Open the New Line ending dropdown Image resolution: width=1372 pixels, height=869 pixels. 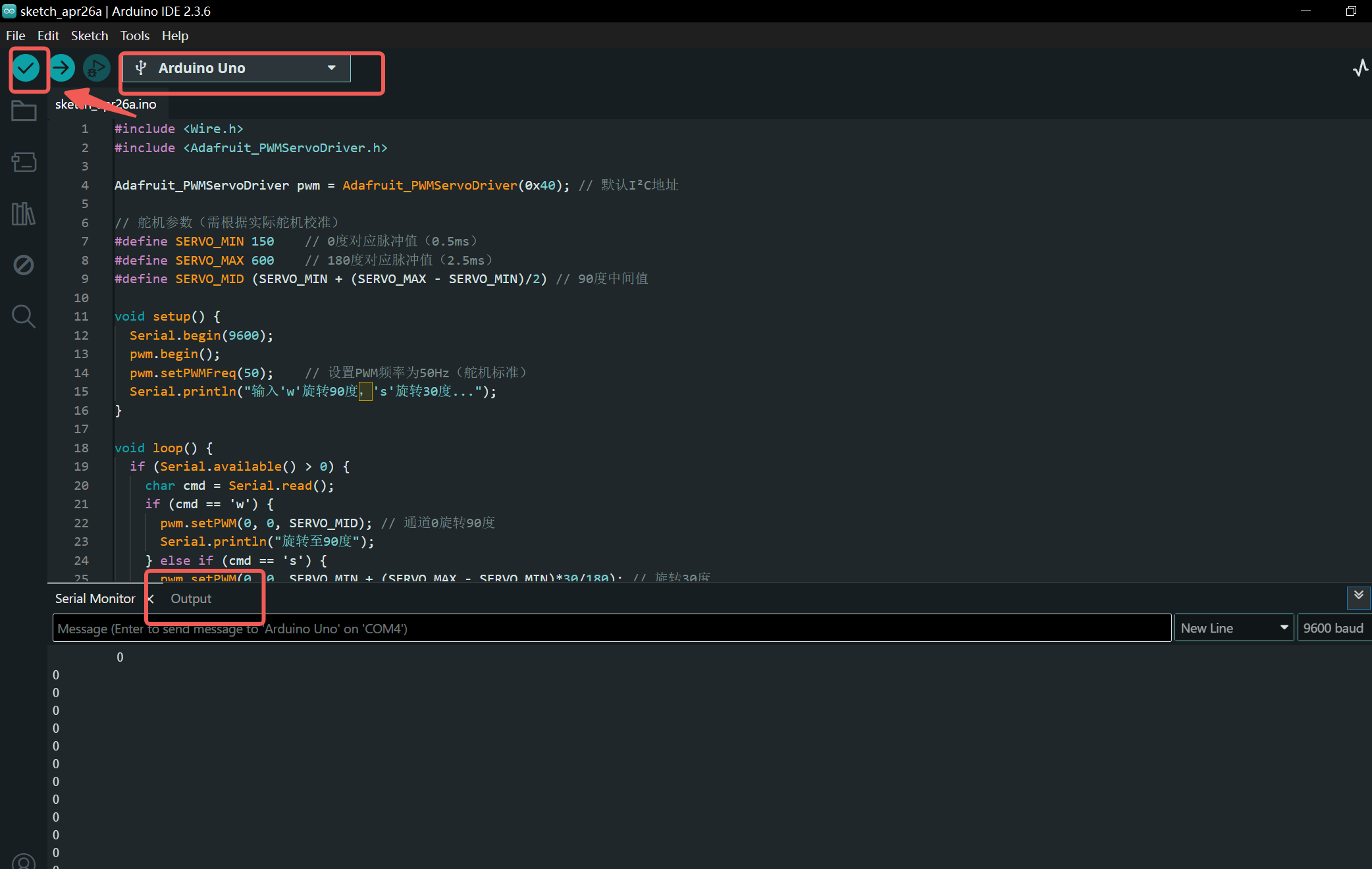point(1234,628)
